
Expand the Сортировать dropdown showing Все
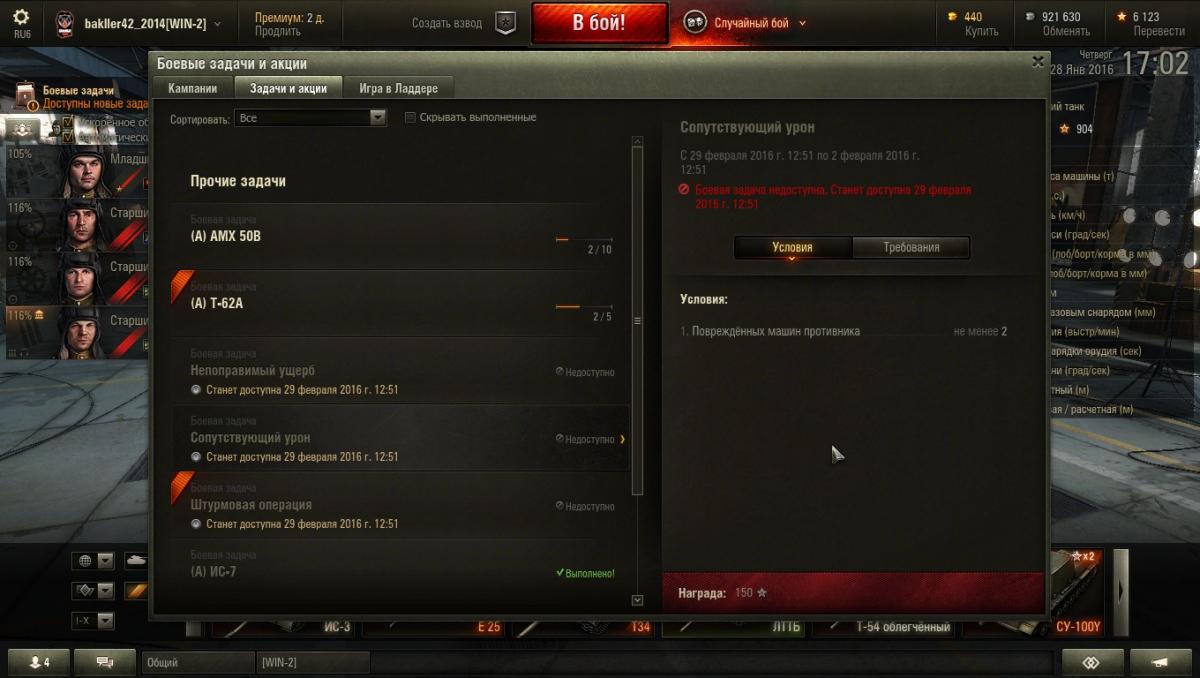coord(310,117)
